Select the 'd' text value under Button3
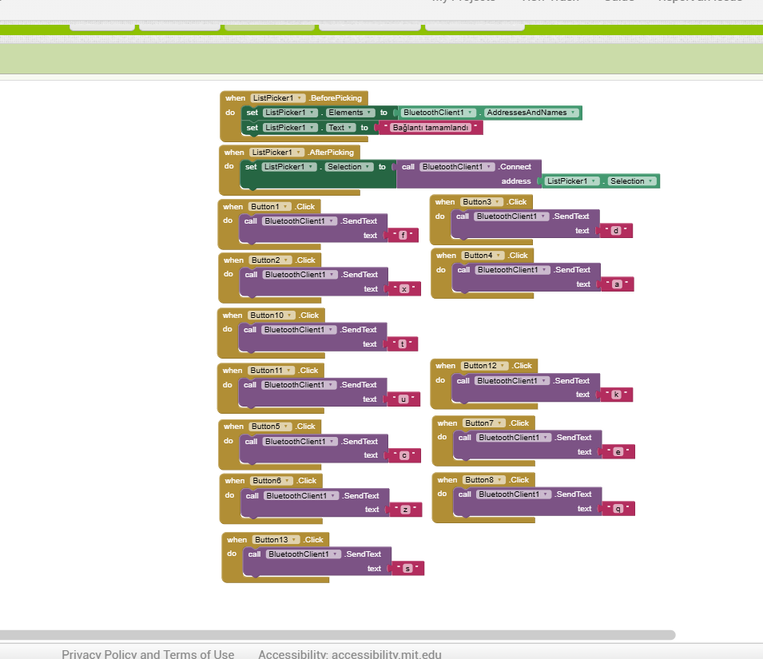 tap(616, 231)
